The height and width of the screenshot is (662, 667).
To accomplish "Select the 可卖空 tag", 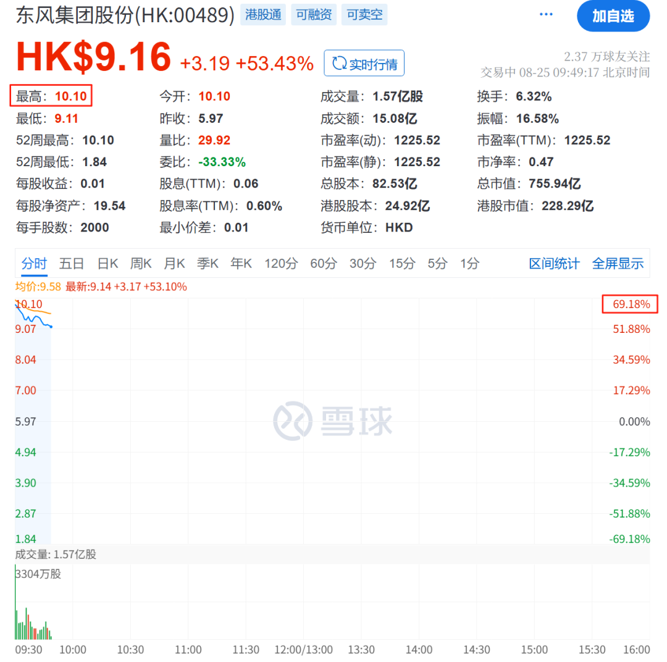I will 365,15.
